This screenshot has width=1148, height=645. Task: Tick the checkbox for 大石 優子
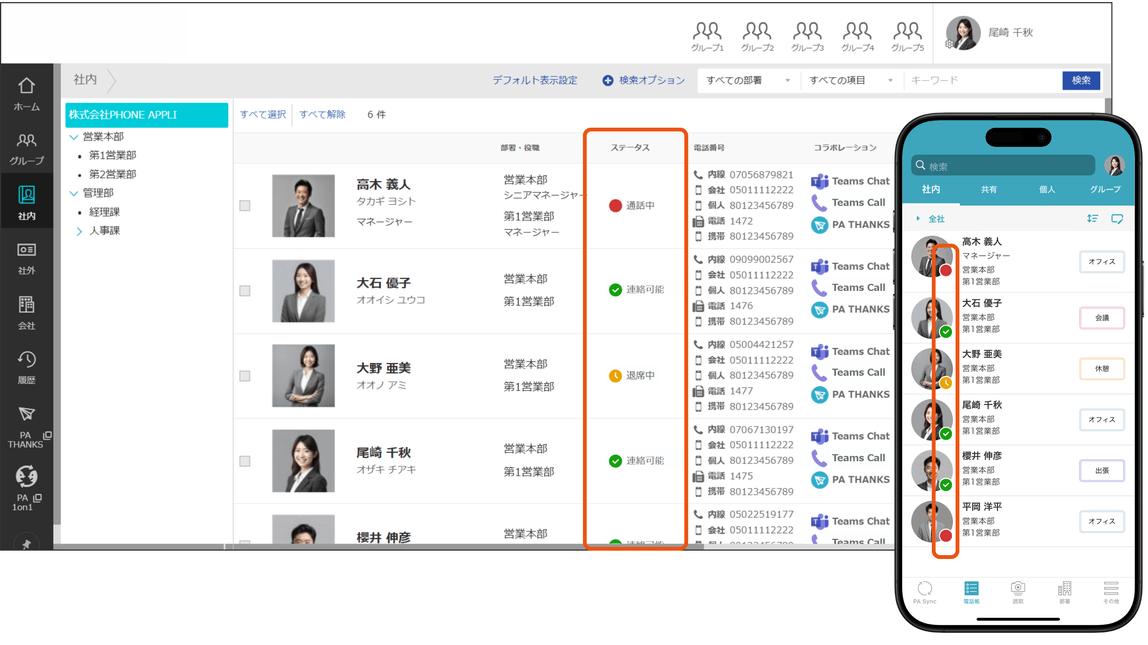tap(245, 291)
